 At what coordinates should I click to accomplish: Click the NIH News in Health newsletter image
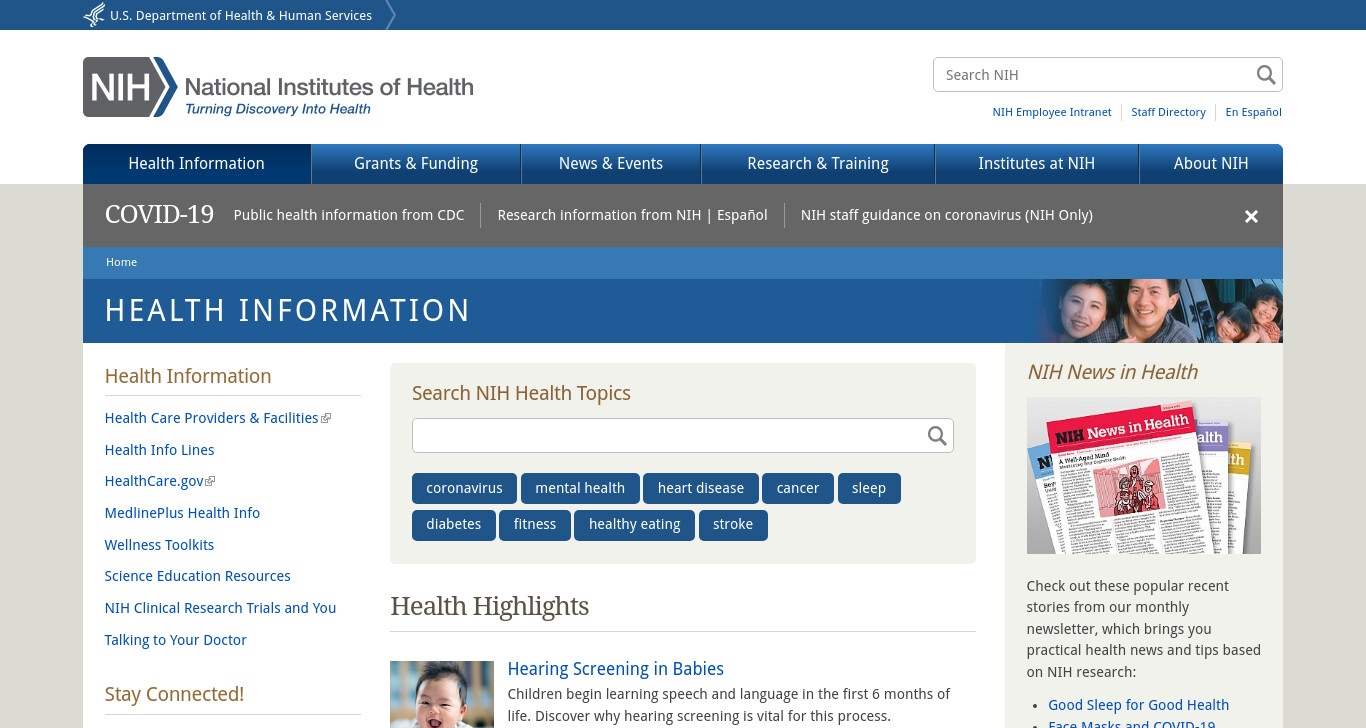(1143, 475)
